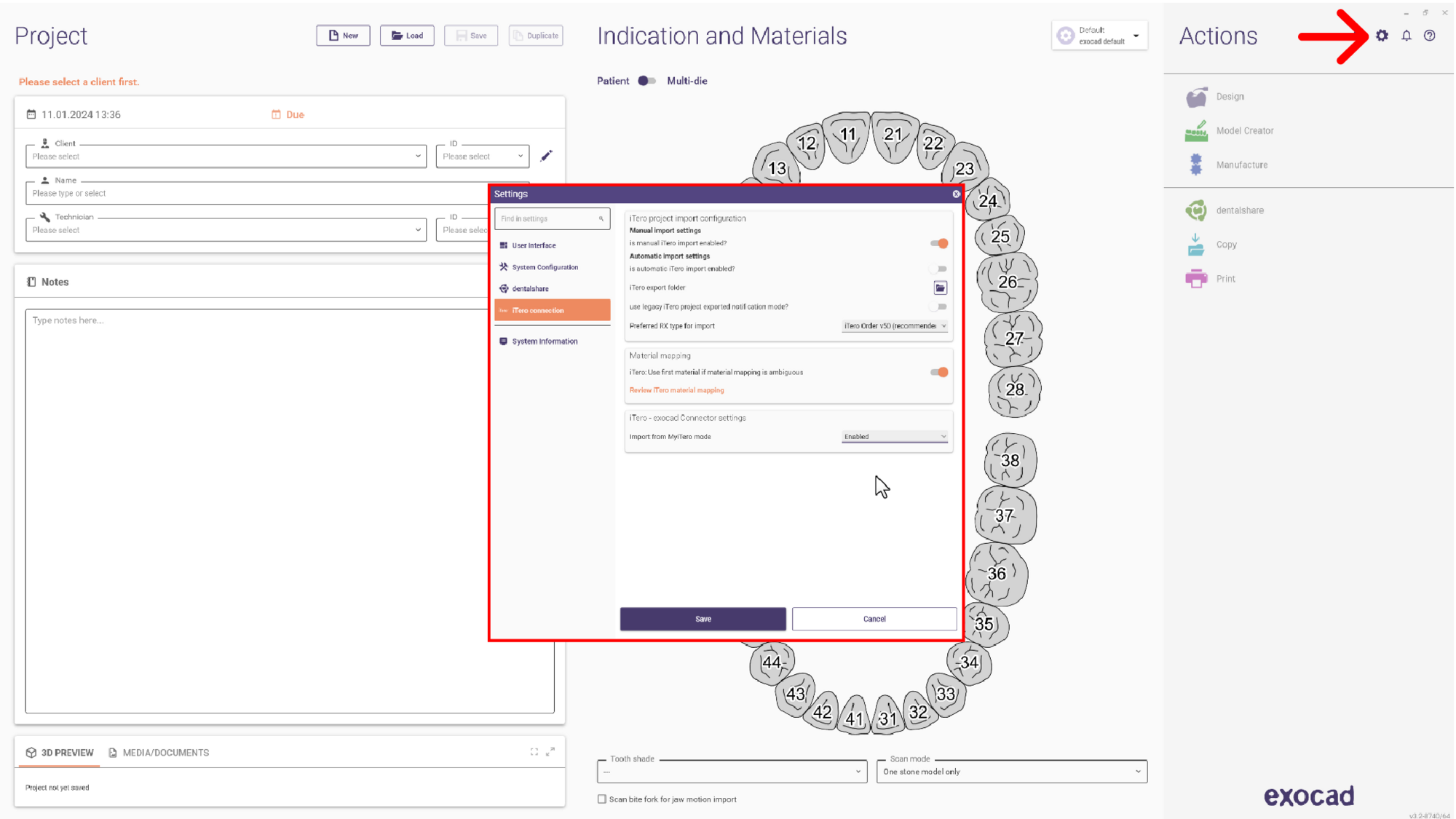This screenshot has height=819, width=1456.
Task: Browse iTero export folder icon
Action: coord(940,288)
